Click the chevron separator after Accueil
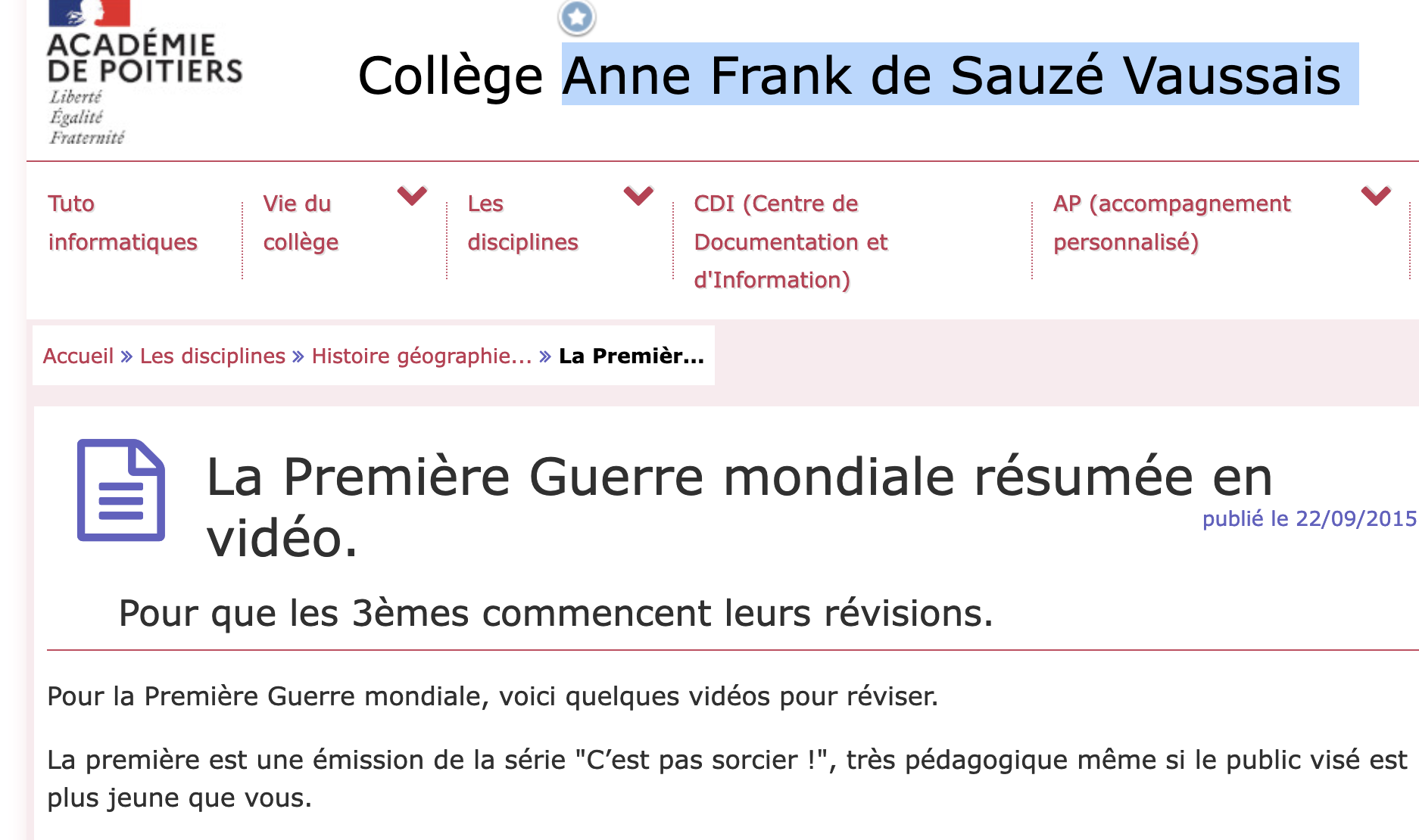Viewport: 1419px width, 840px height. click(x=126, y=356)
